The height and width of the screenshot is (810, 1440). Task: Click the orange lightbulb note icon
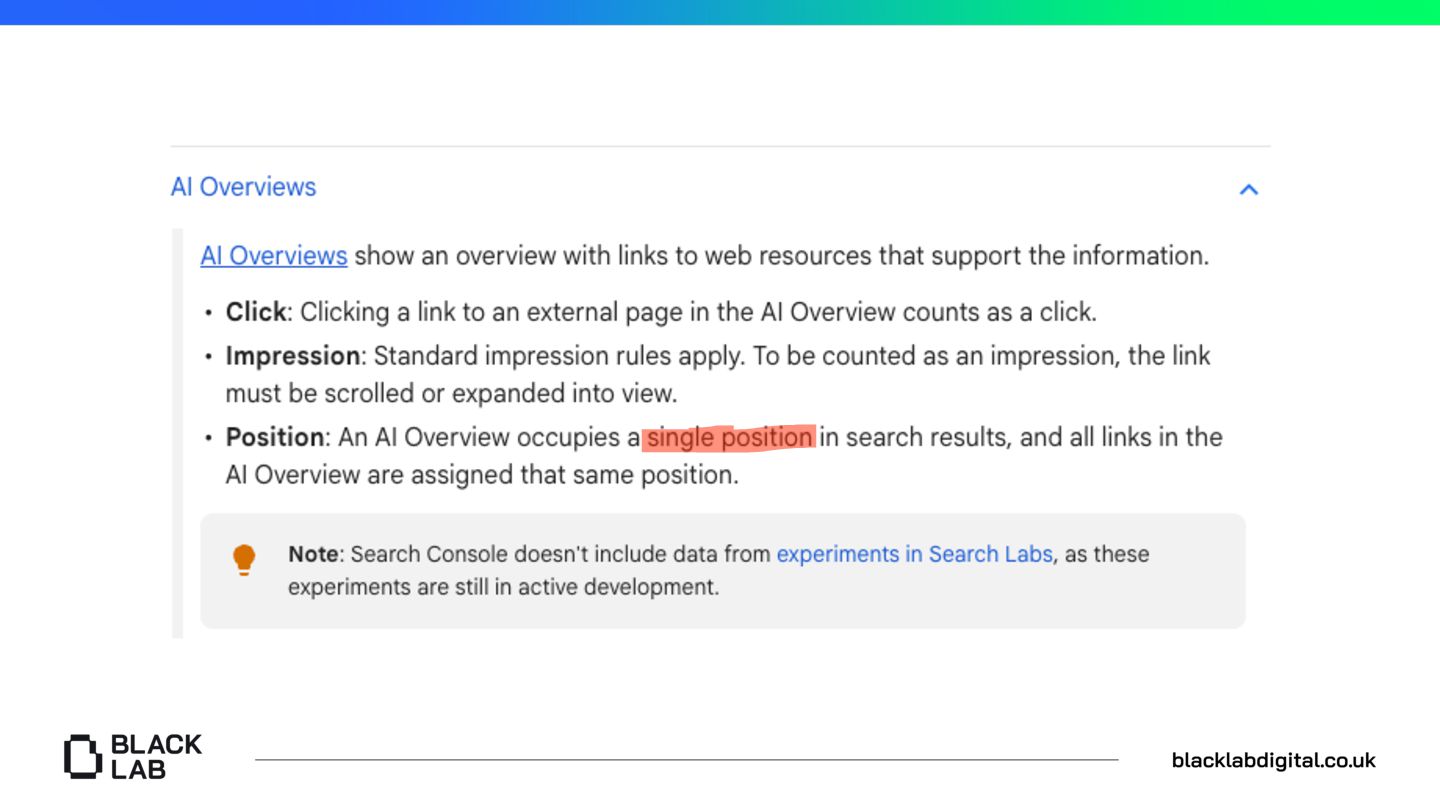click(244, 559)
